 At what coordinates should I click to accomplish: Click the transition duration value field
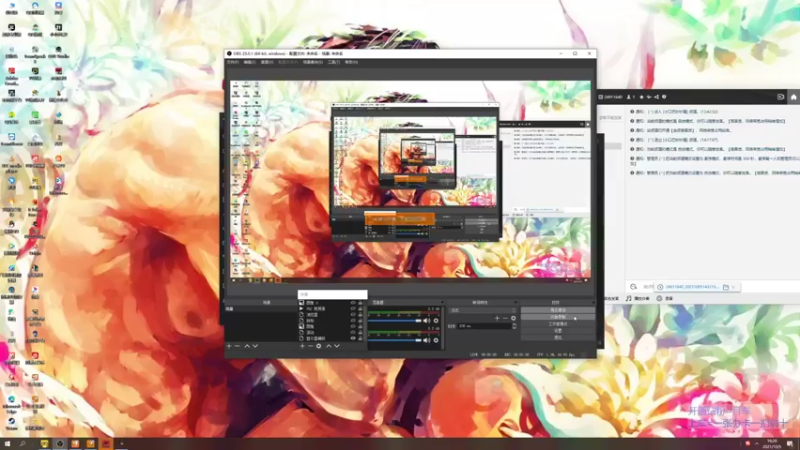pos(484,326)
